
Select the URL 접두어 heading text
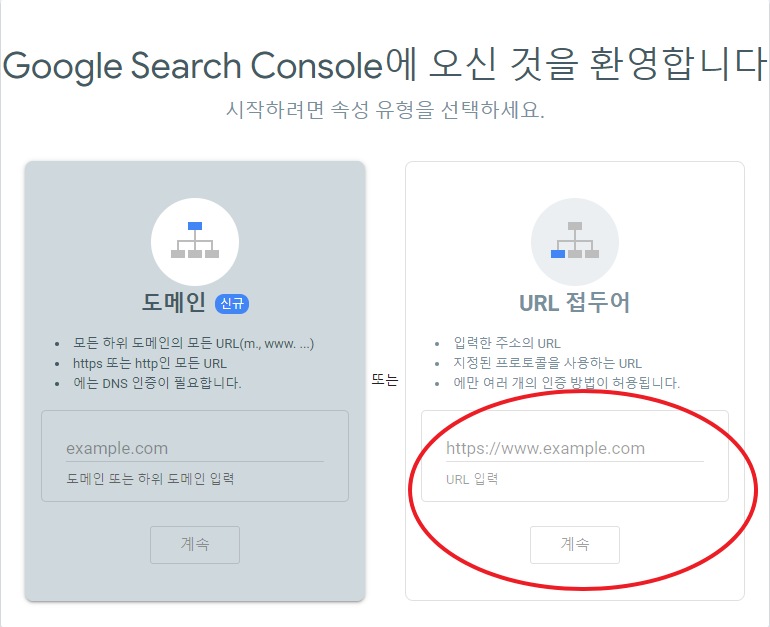(575, 302)
